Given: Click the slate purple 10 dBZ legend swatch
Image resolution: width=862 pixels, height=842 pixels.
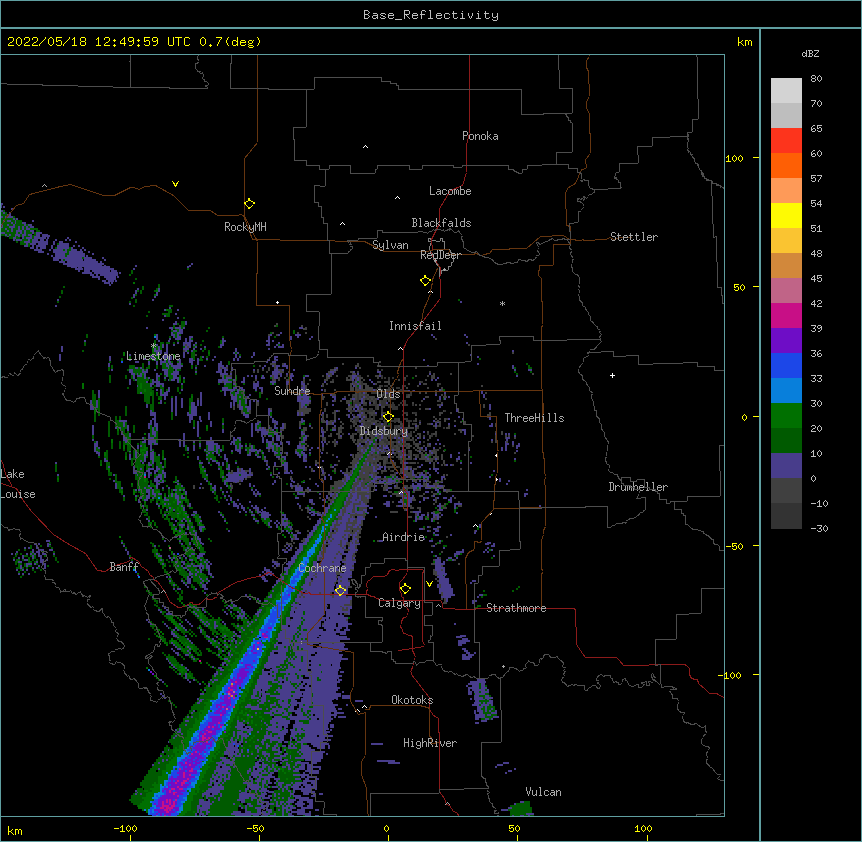Looking at the screenshot, I should 786,466.
